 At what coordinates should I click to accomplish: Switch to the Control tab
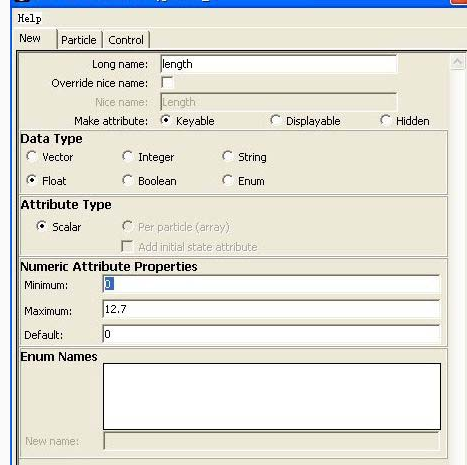pyautogui.click(x=126, y=40)
